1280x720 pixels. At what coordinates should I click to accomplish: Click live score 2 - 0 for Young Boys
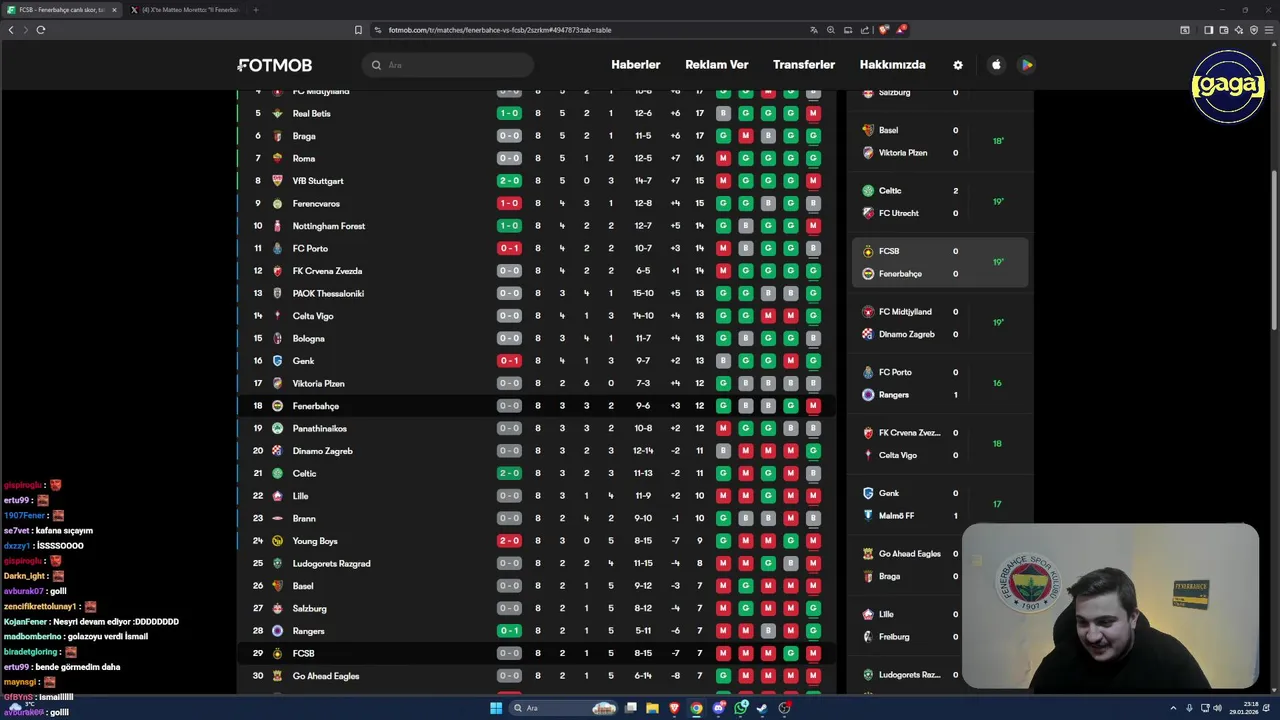tap(509, 541)
